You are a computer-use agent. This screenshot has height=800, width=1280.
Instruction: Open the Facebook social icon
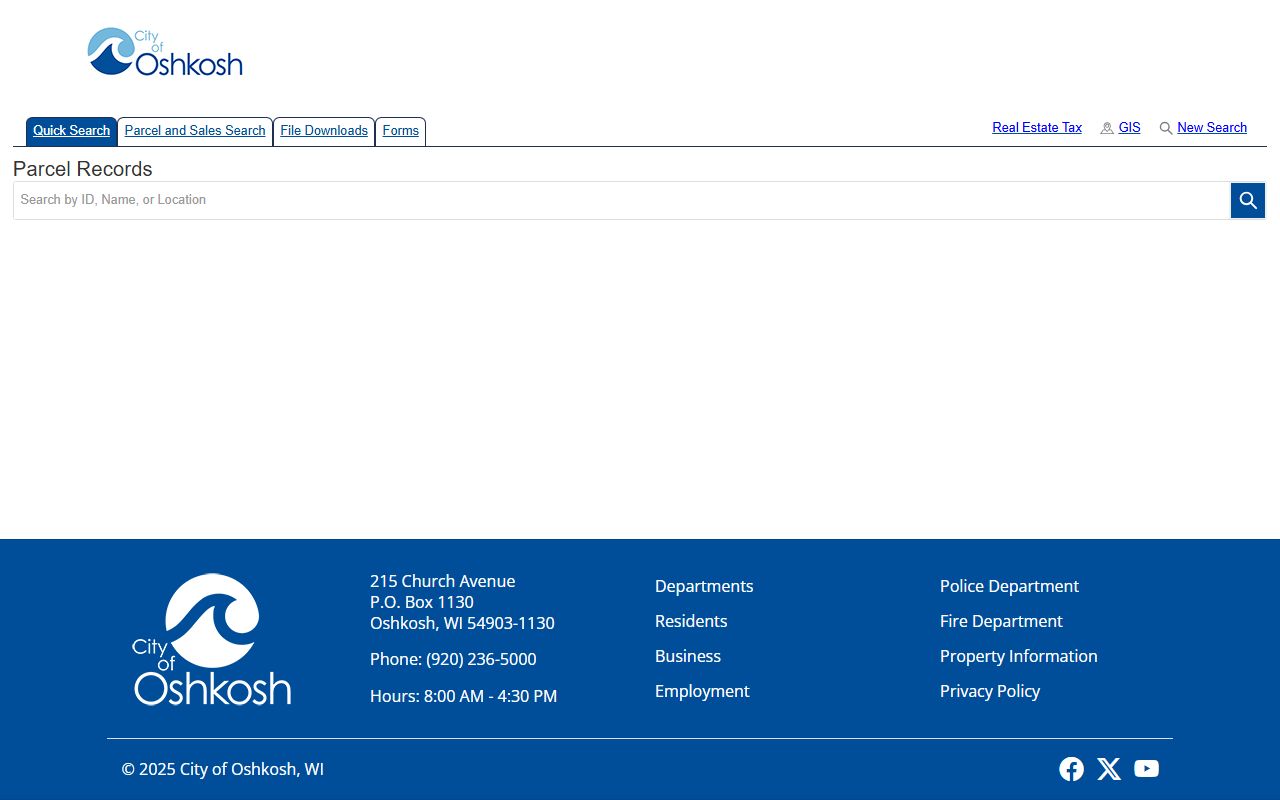point(1071,769)
